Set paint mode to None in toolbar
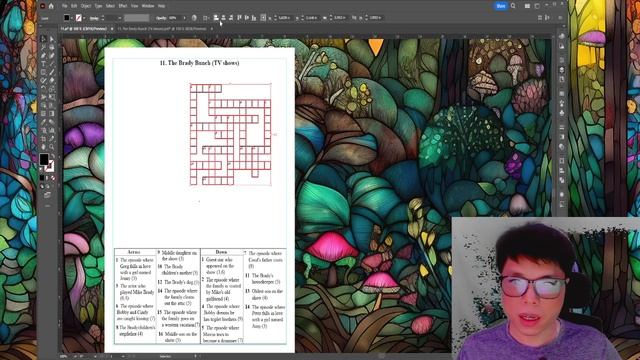This screenshot has height=360, width=640. click(x=53, y=178)
